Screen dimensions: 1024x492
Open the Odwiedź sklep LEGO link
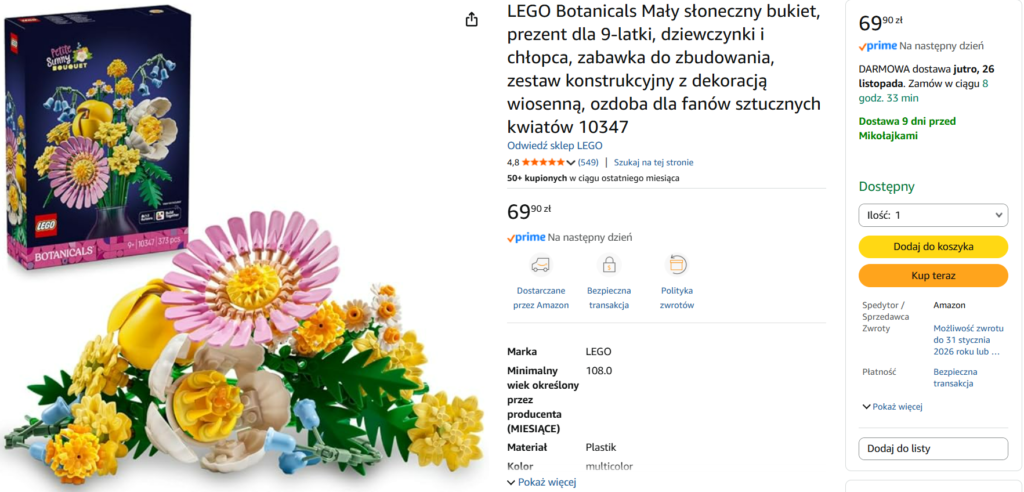(x=554, y=145)
